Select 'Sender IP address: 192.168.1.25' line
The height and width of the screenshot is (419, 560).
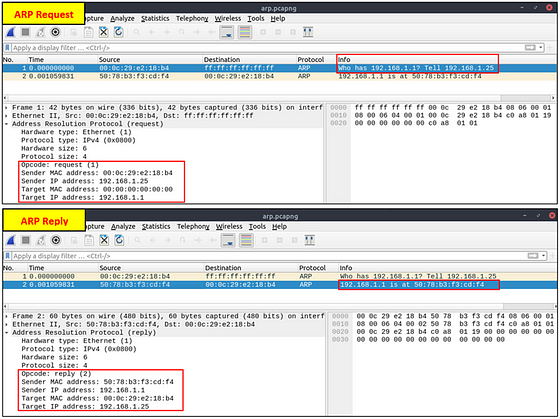click(x=85, y=181)
